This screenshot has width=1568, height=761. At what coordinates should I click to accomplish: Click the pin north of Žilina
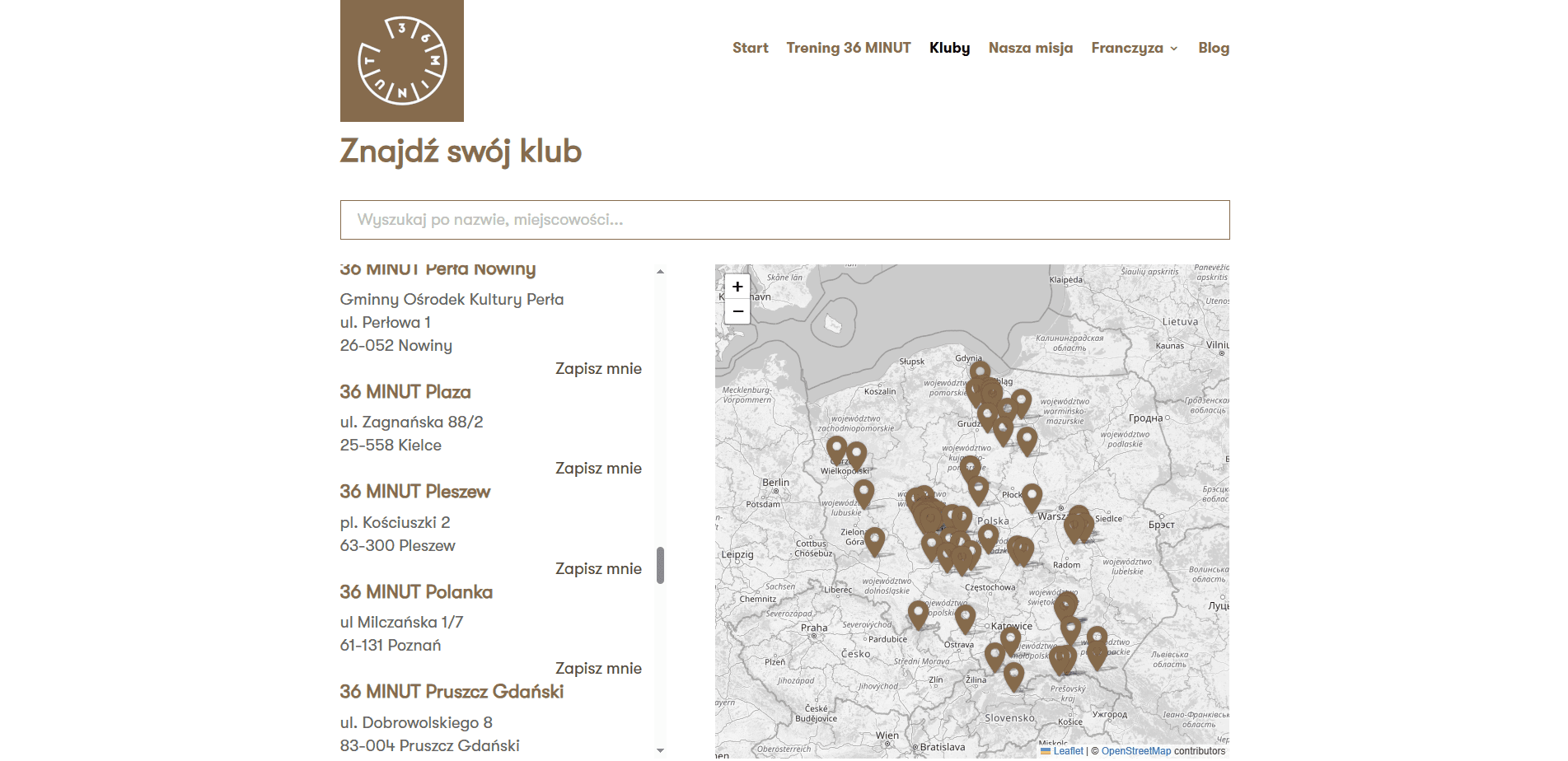pos(995,656)
